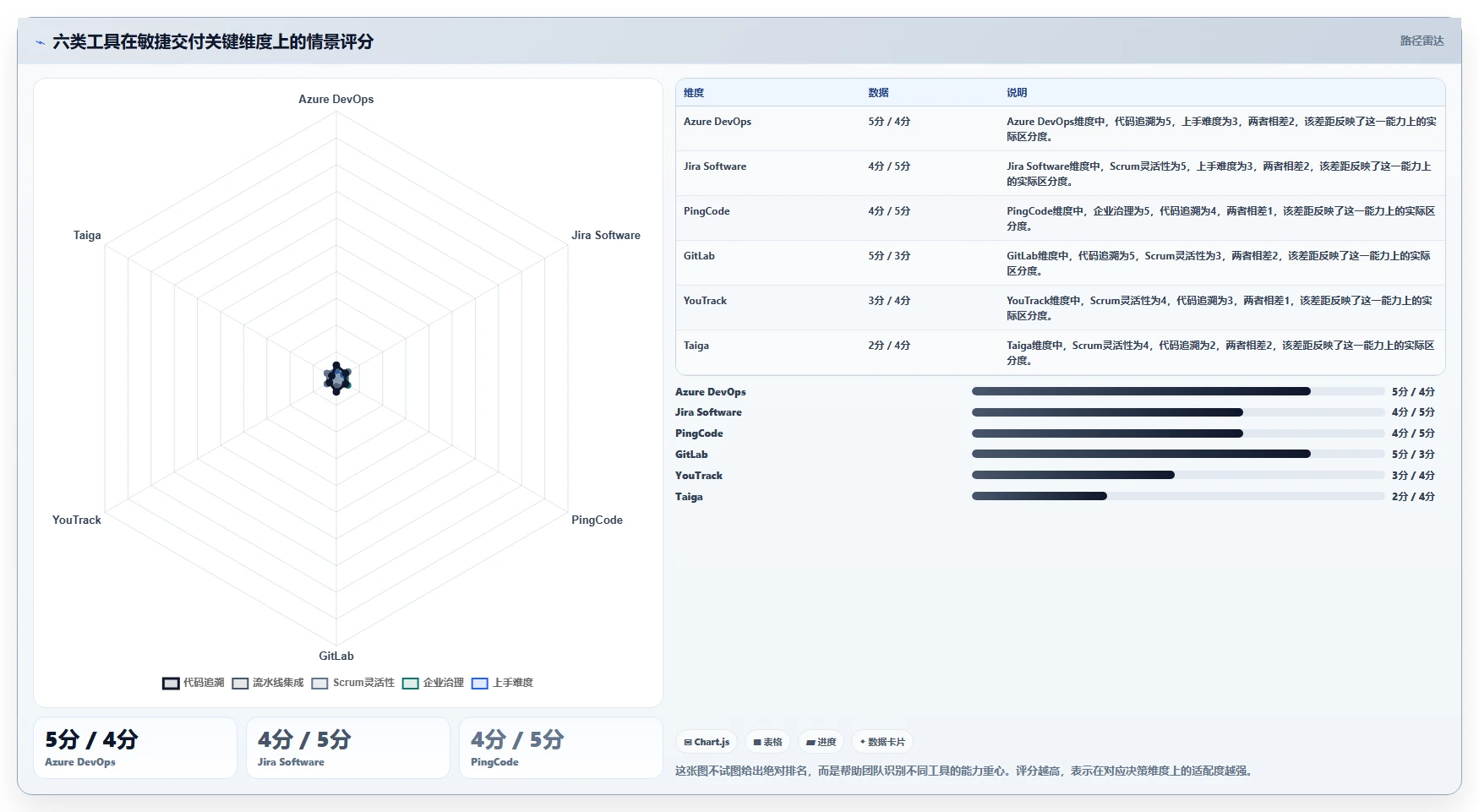Viewport: 1479px width, 812px height.
Task: Open the Azure DevOps 5分 / 4分 summary card
Action: 135,748
